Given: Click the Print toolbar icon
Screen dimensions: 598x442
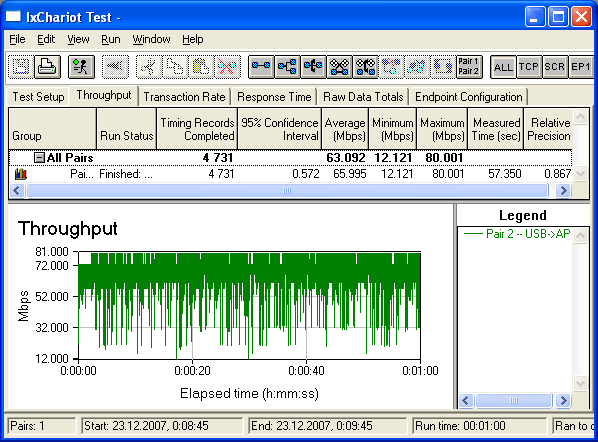Looking at the screenshot, I should (x=47, y=67).
